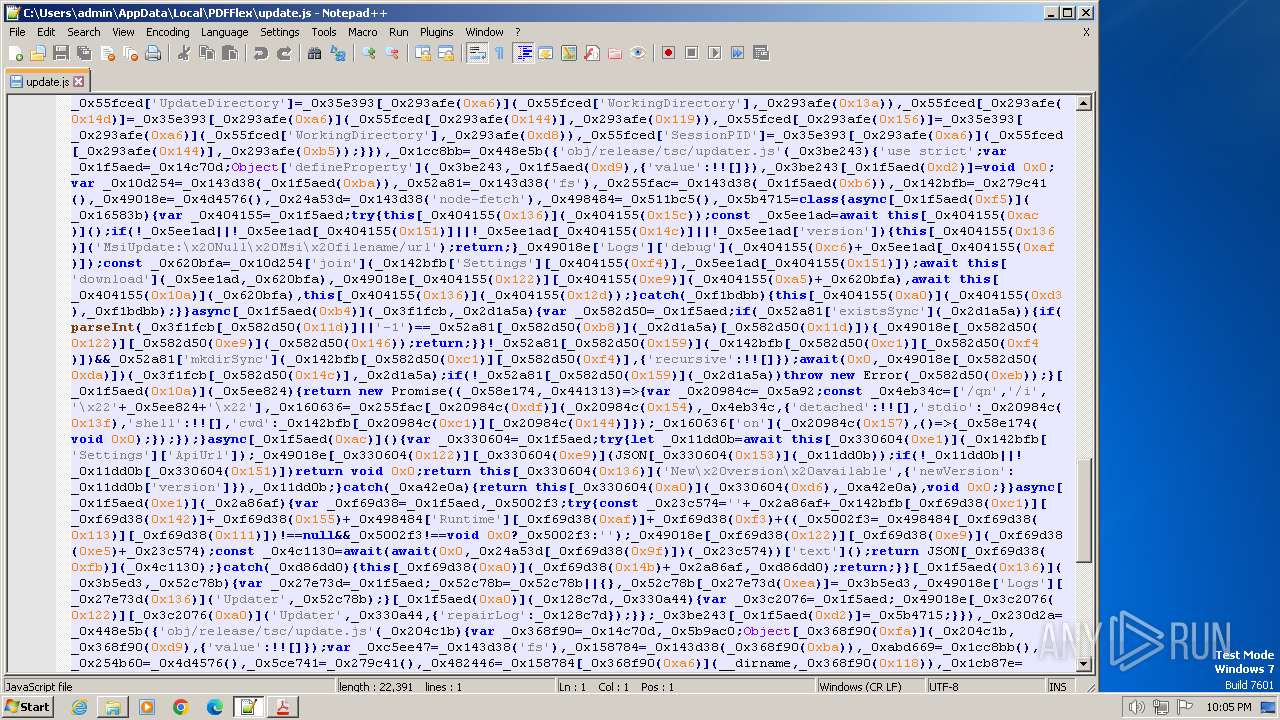Open the File menu
This screenshot has width=1280, height=720.
(17, 32)
